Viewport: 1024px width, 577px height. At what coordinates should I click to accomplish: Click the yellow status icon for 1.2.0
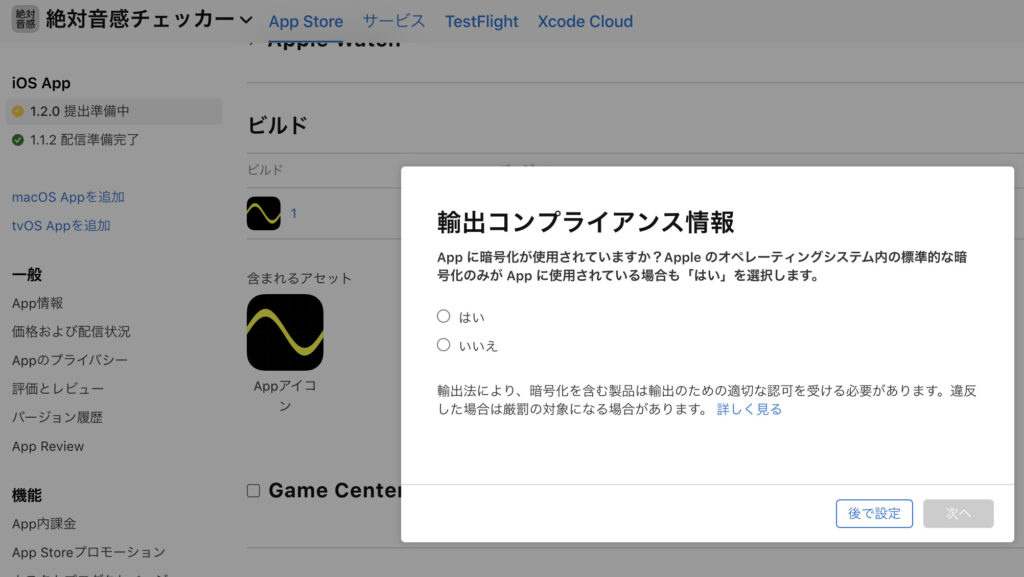tap(18, 111)
